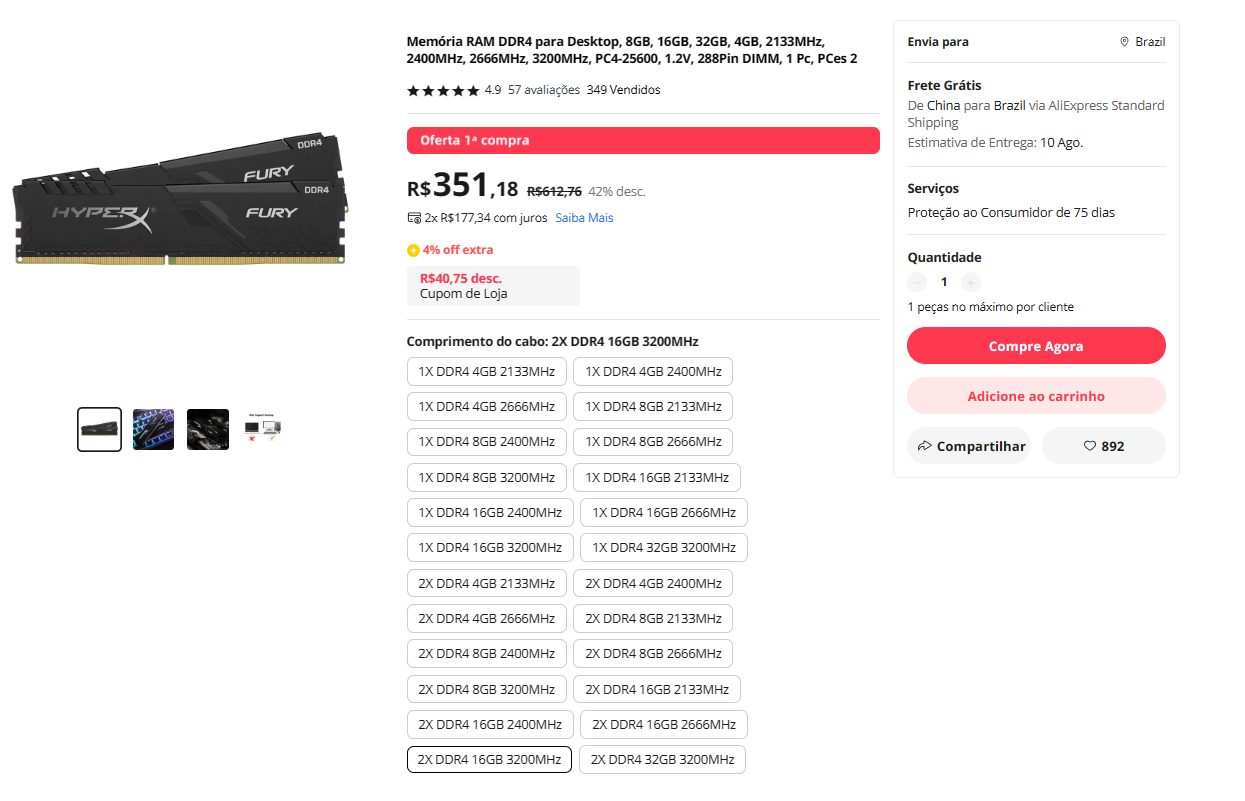Increase quantity with the plus button

971,282
